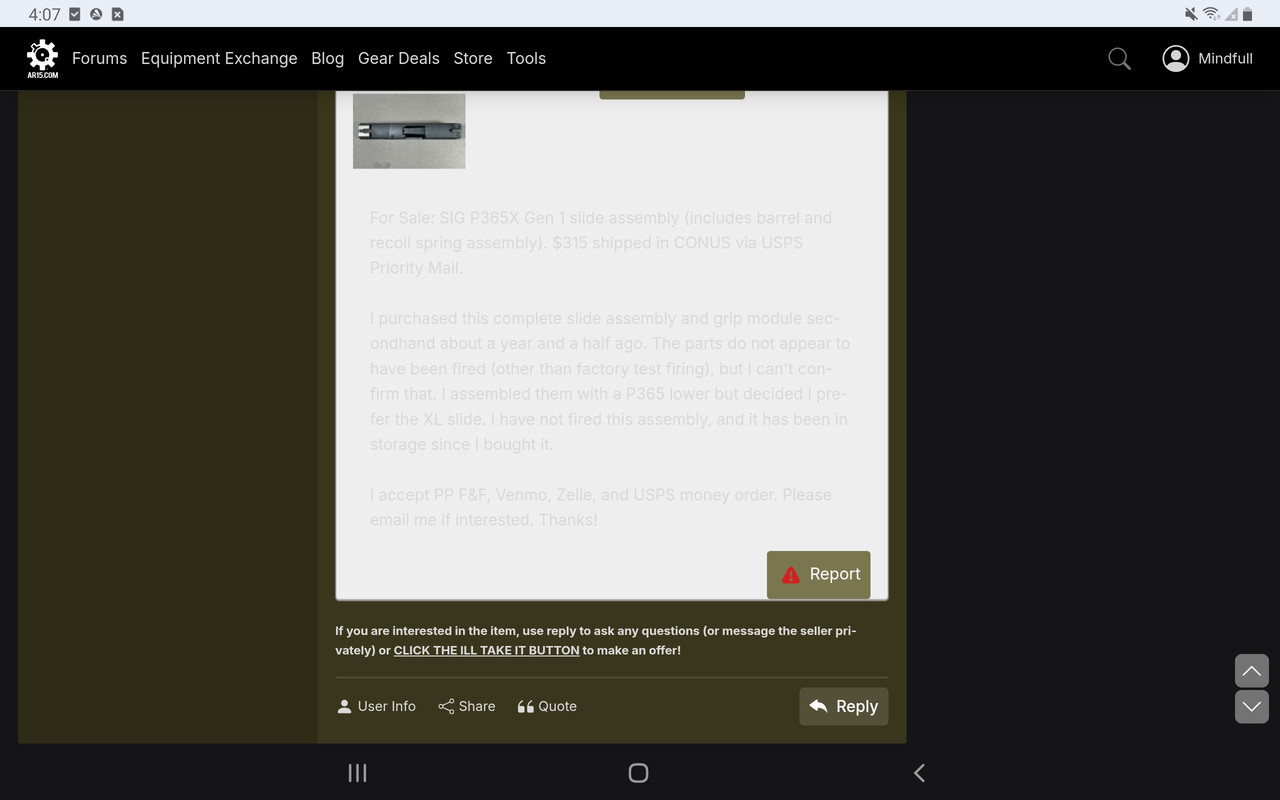Report the listing with the Report button
1280x800 pixels.
(818, 574)
